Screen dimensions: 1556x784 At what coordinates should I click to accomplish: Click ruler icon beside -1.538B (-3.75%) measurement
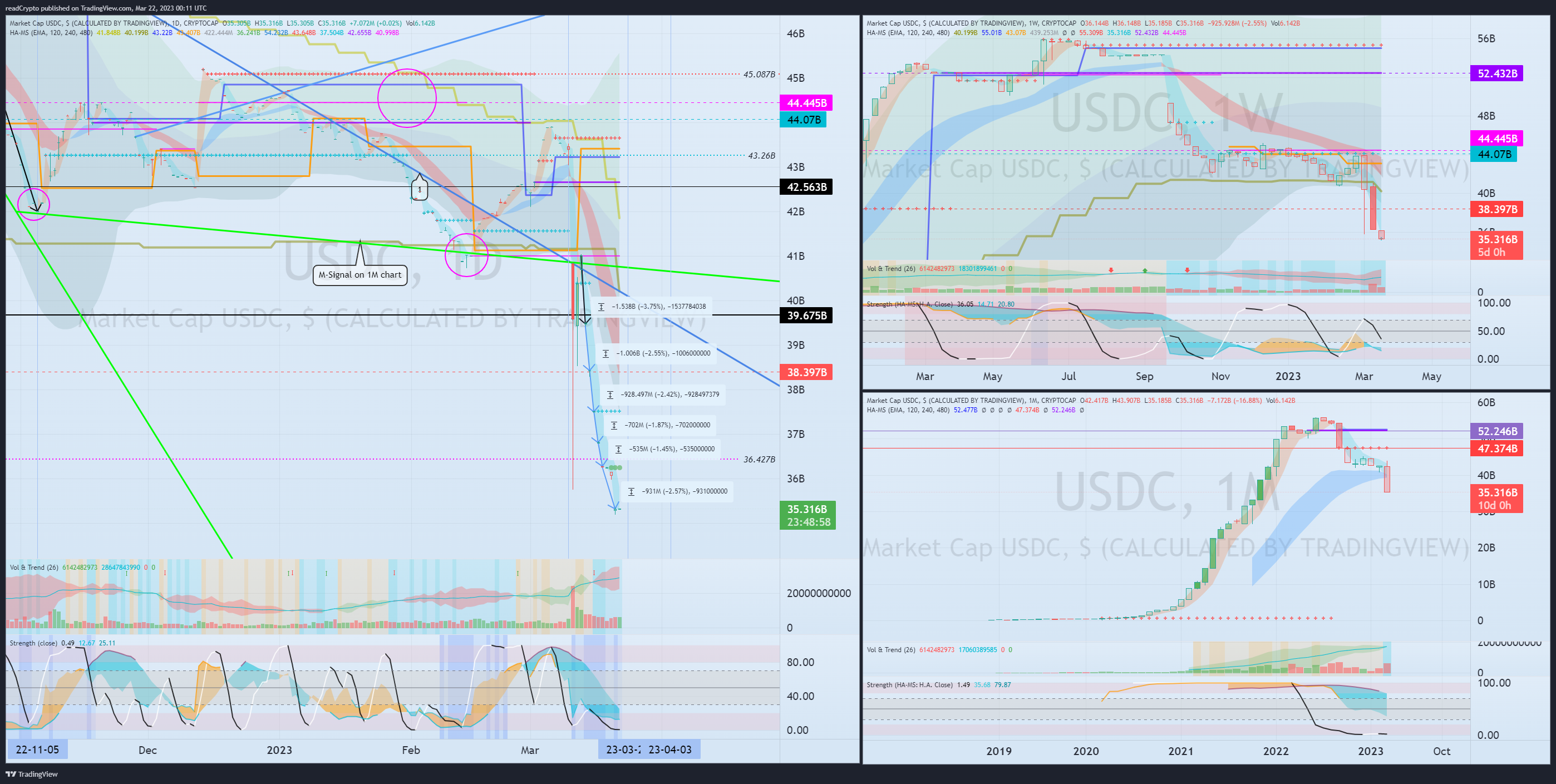(601, 307)
